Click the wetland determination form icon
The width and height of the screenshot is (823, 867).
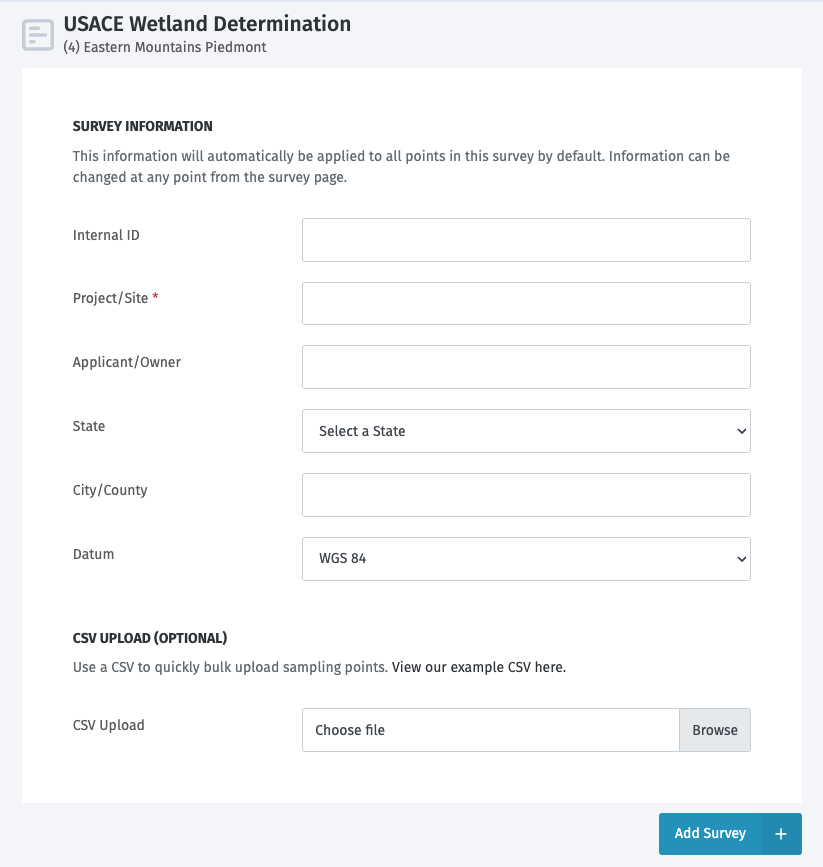tap(37, 33)
